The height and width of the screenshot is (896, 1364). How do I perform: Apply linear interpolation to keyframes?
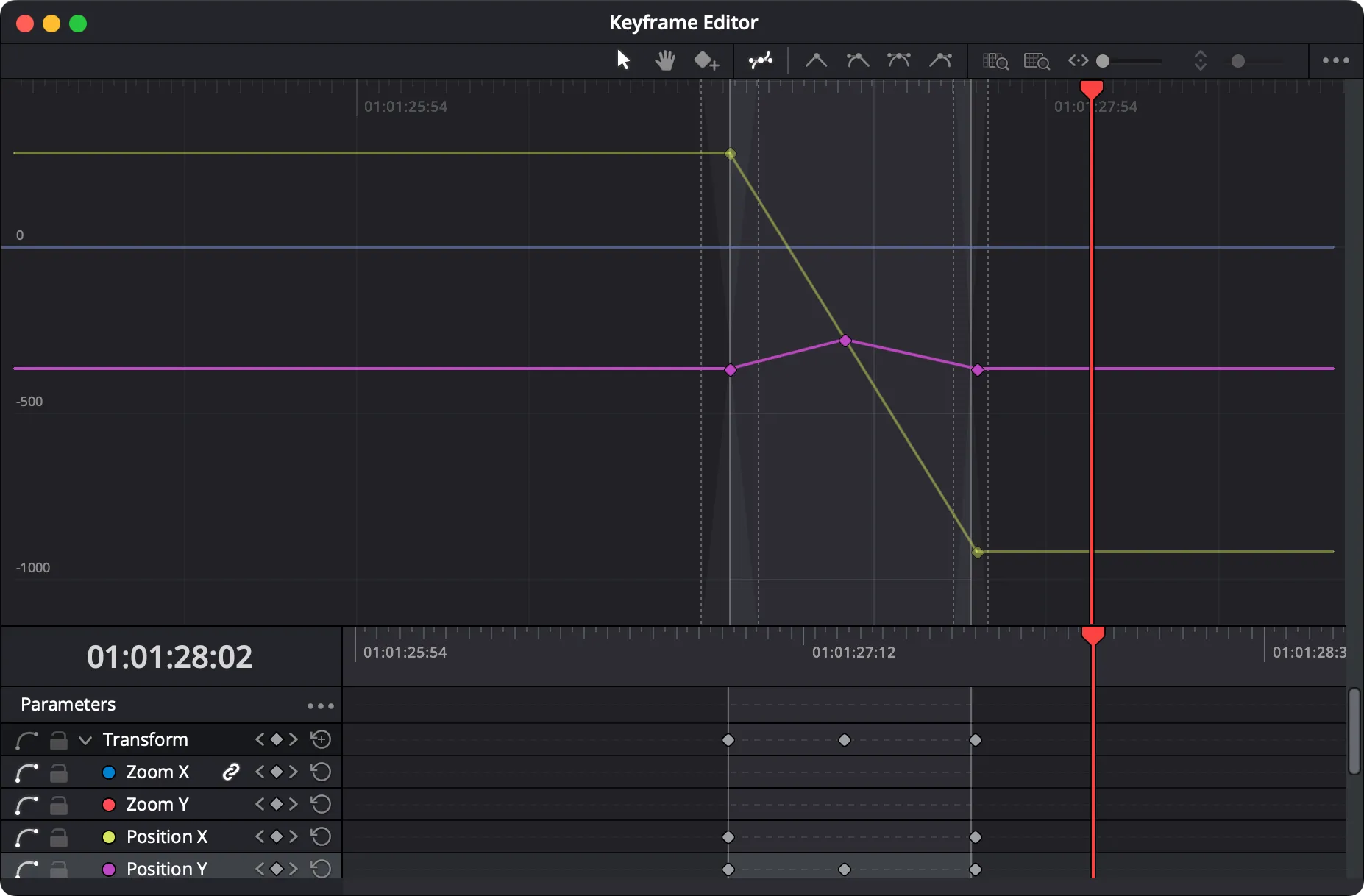click(x=816, y=60)
